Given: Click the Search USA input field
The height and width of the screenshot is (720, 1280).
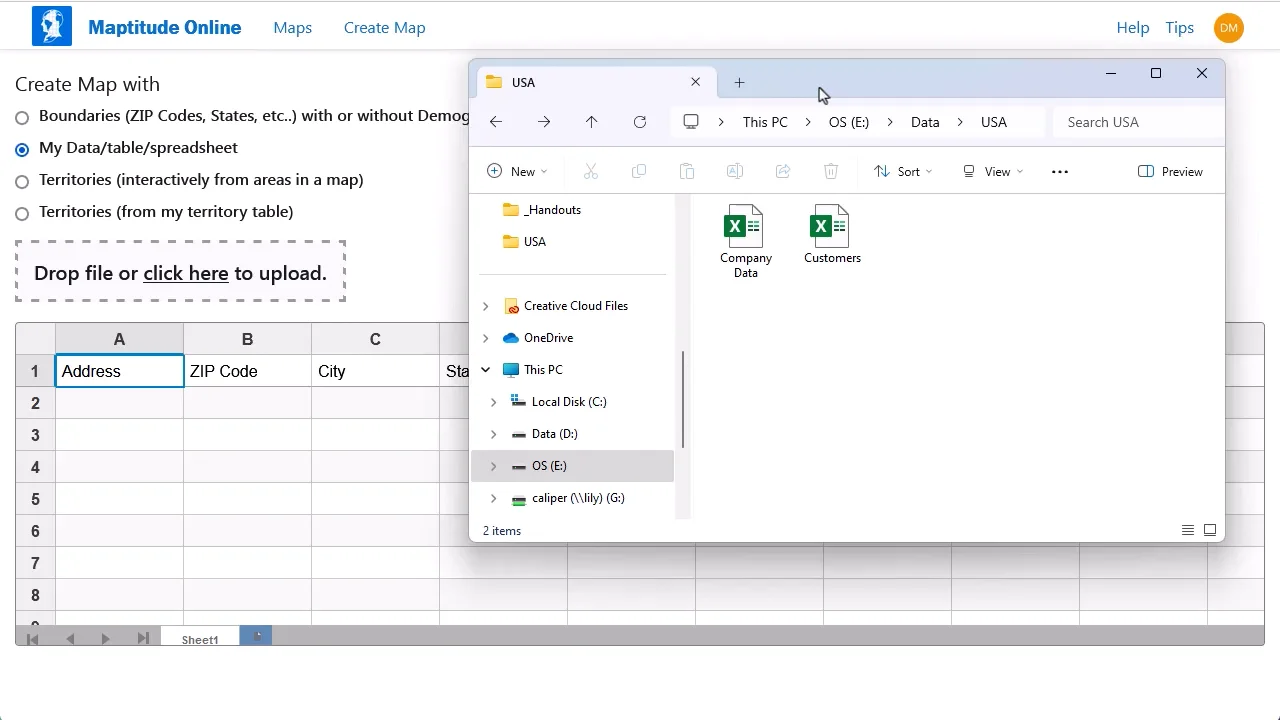Looking at the screenshot, I should pyautogui.click(x=1138, y=122).
